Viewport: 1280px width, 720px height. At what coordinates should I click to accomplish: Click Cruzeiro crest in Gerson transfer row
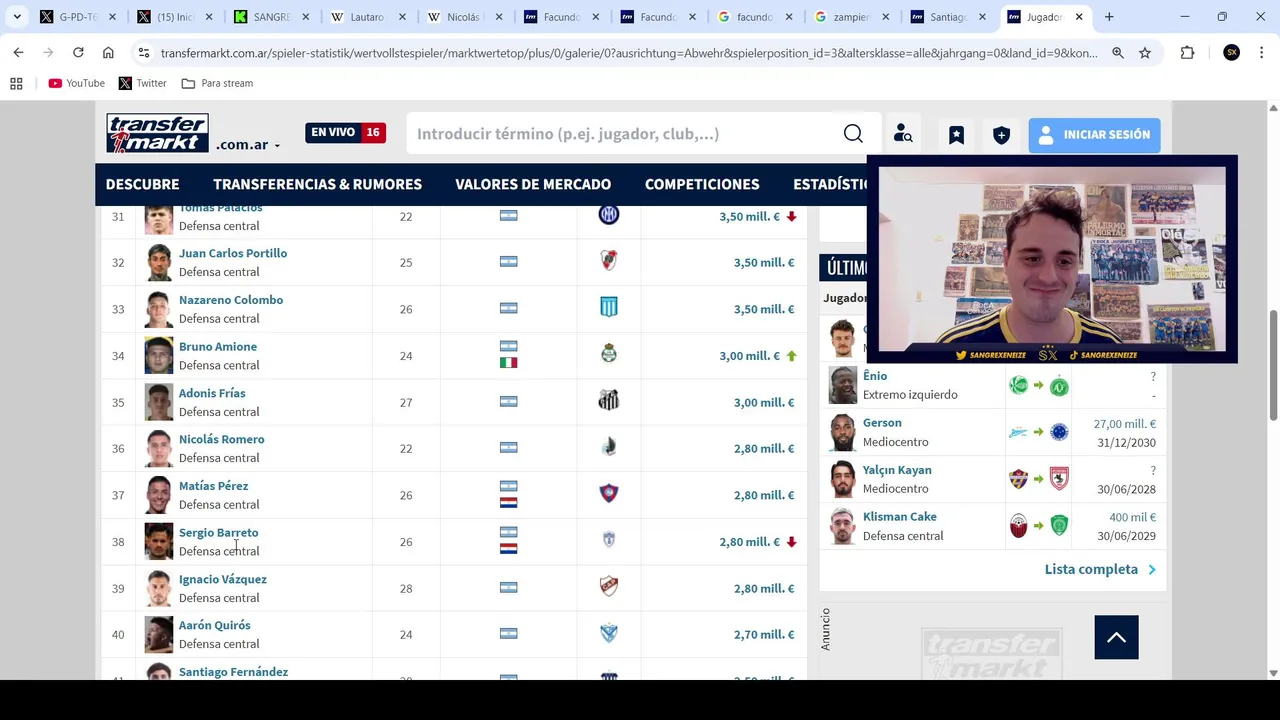[1059, 432]
